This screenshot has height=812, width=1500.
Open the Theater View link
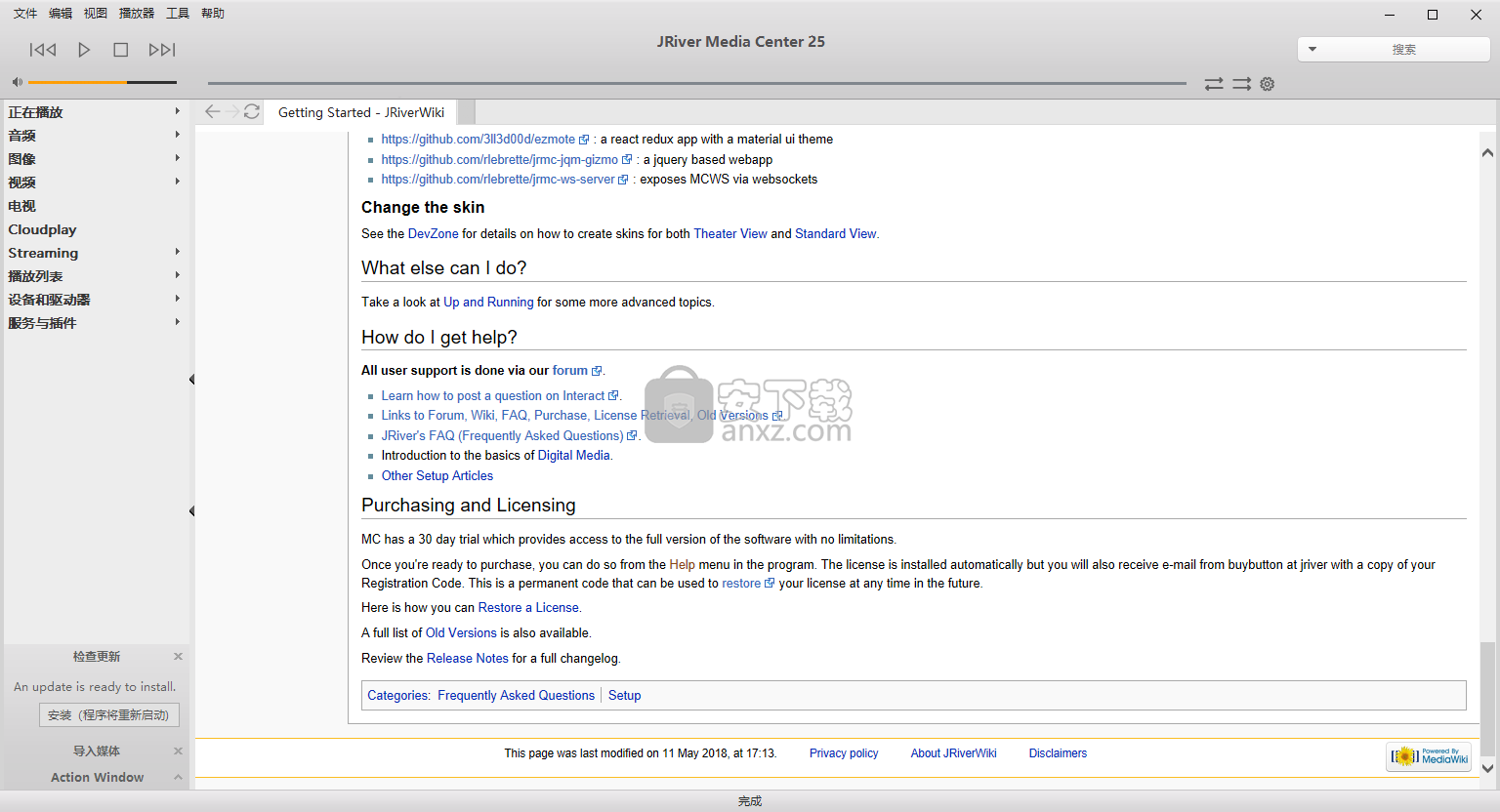(x=730, y=234)
